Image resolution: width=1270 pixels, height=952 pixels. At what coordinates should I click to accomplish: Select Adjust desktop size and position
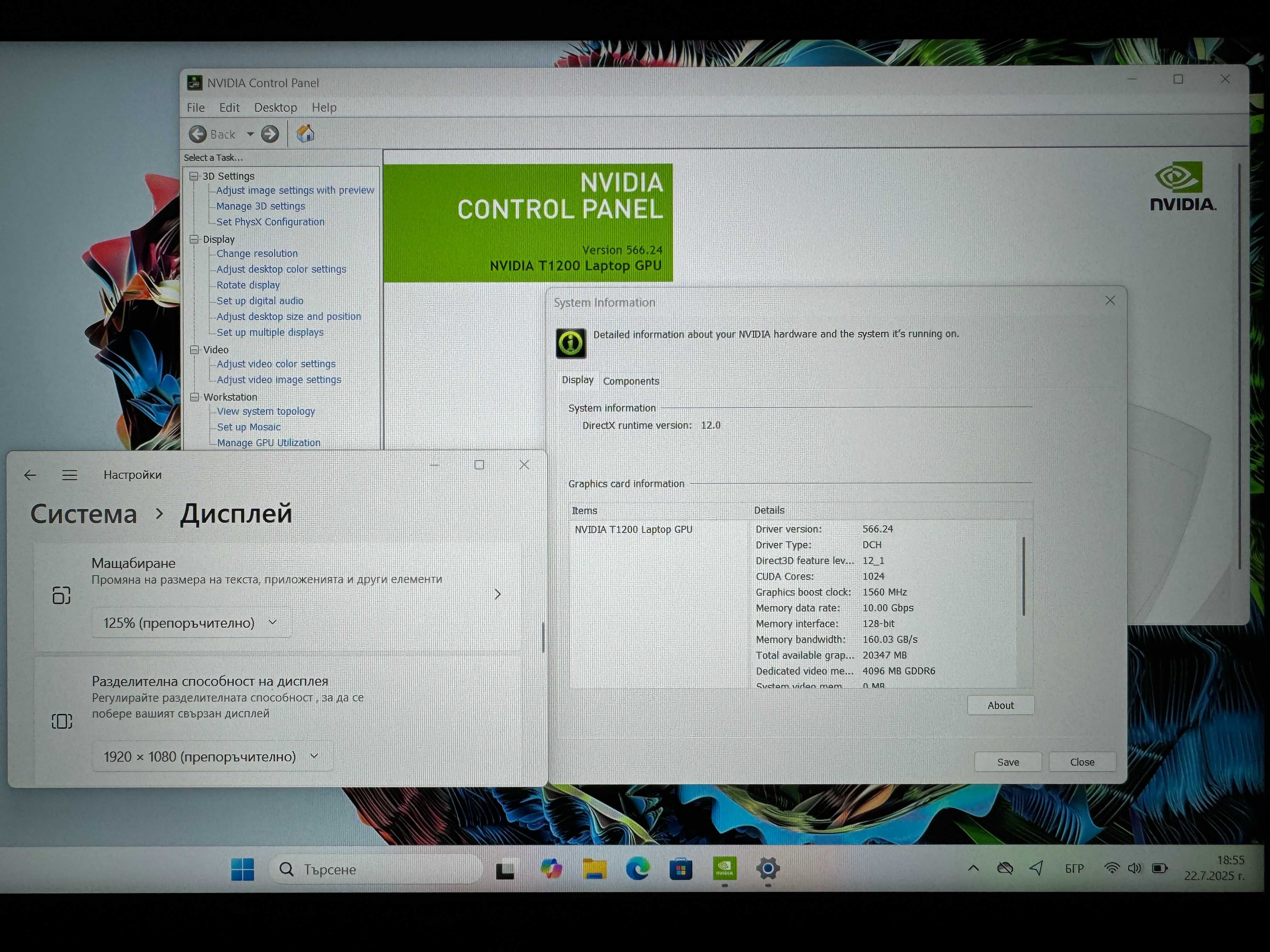click(x=289, y=316)
